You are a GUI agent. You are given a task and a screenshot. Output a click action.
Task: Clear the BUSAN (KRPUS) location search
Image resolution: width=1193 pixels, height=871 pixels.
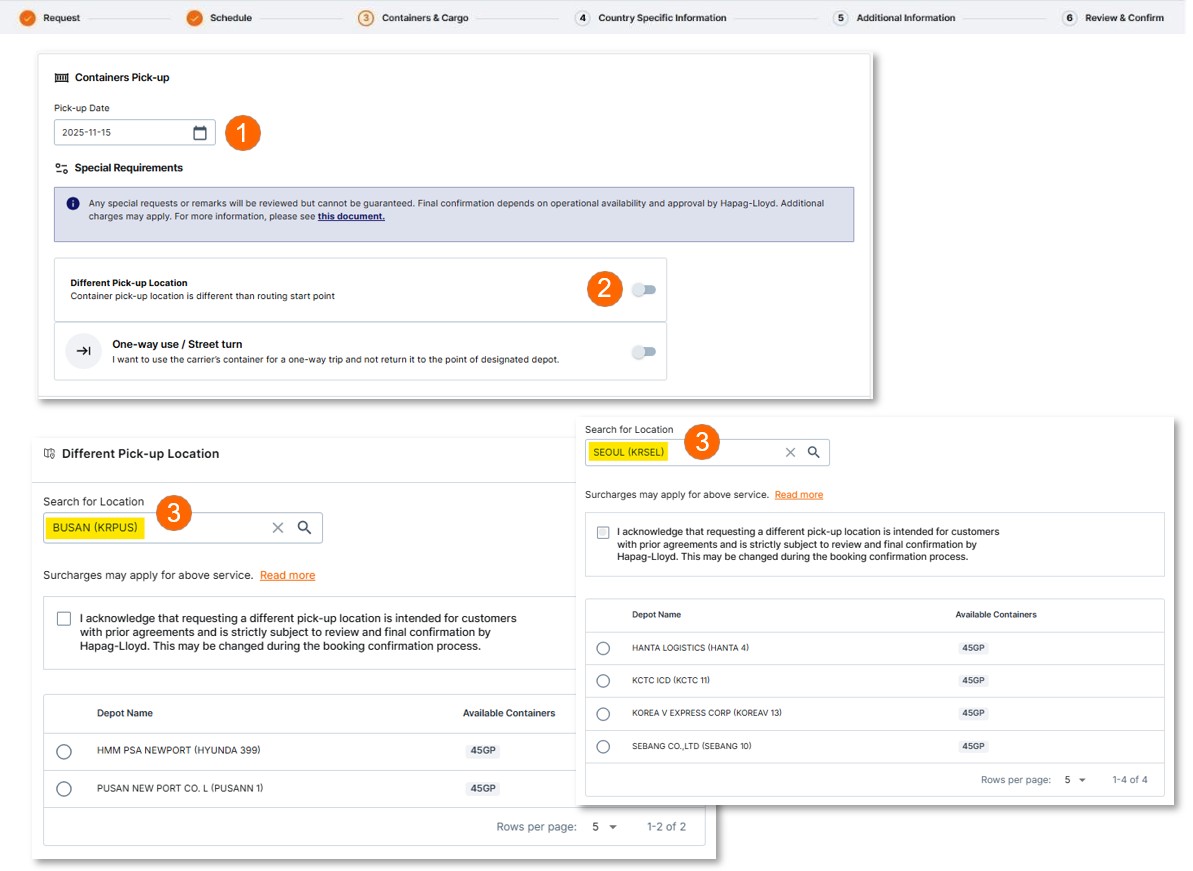coord(278,528)
